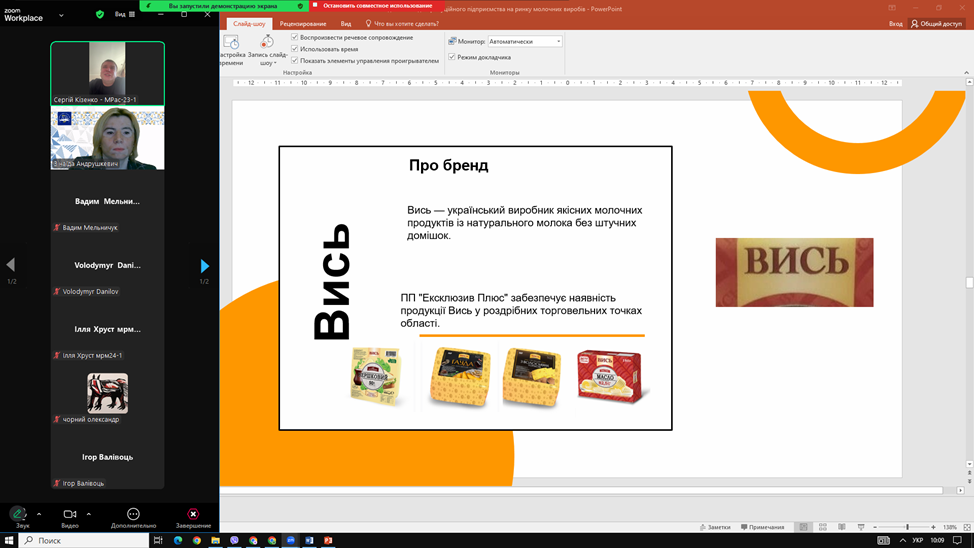This screenshot has width=974, height=548.
Task: Select Зінаїда Андрушкевич's video thumbnail
Action: point(107,138)
